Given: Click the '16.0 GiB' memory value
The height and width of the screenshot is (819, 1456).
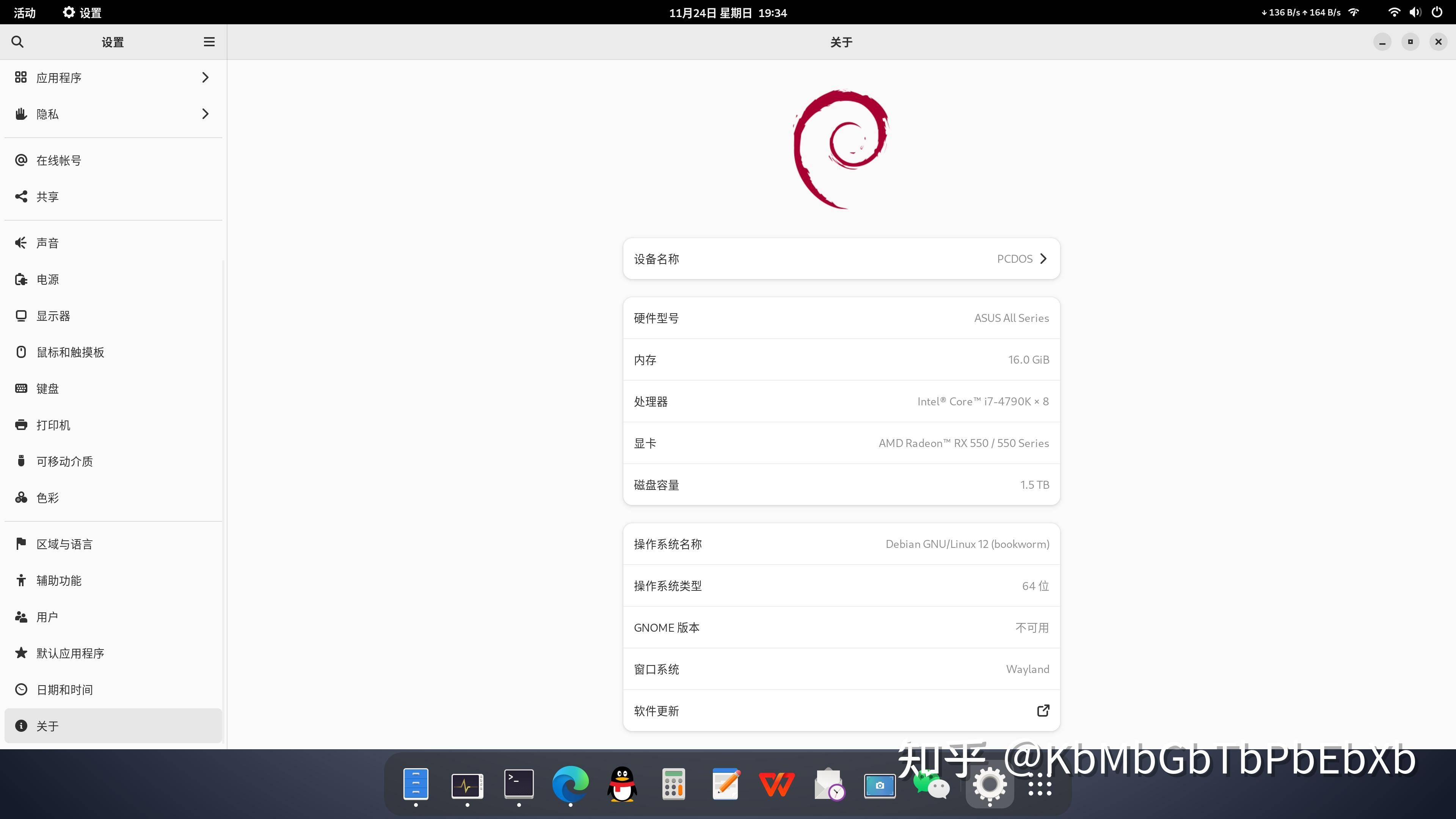Looking at the screenshot, I should [1029, 360].
